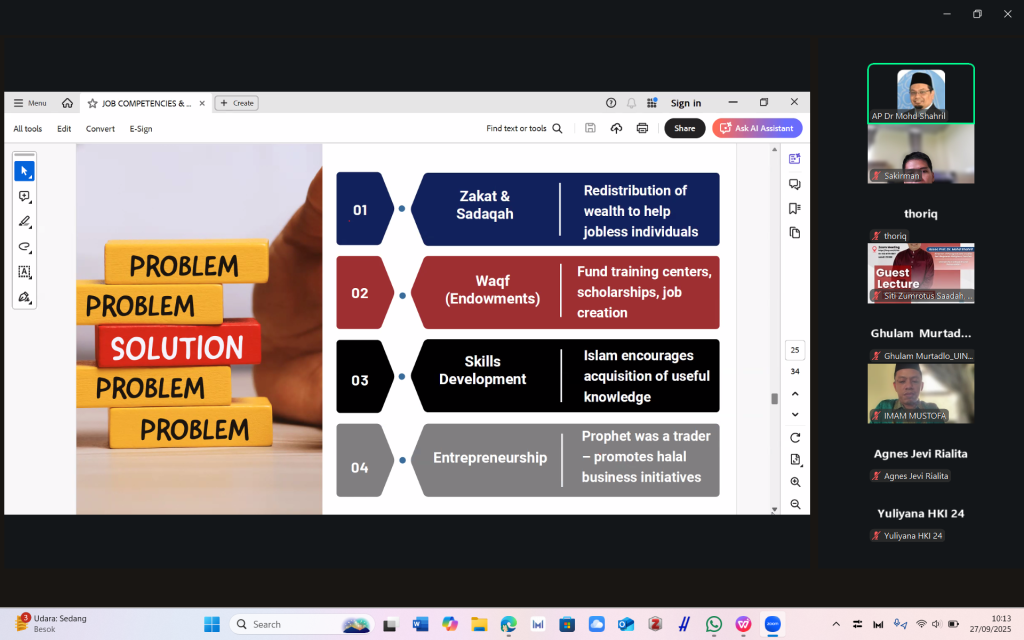Pick the highlighter pen tool
Image resolution: width=1024 pixels, height=640 pixels.
click(x=24, y=221)
